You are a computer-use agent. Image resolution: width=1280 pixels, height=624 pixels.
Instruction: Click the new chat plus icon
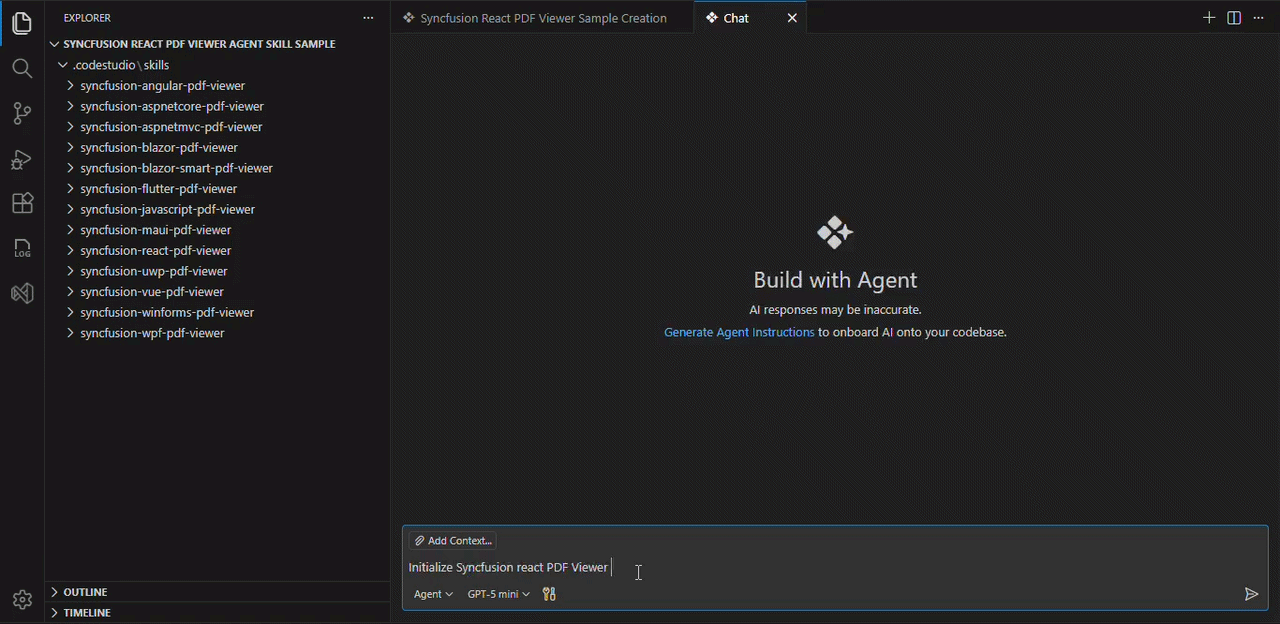1209,18
